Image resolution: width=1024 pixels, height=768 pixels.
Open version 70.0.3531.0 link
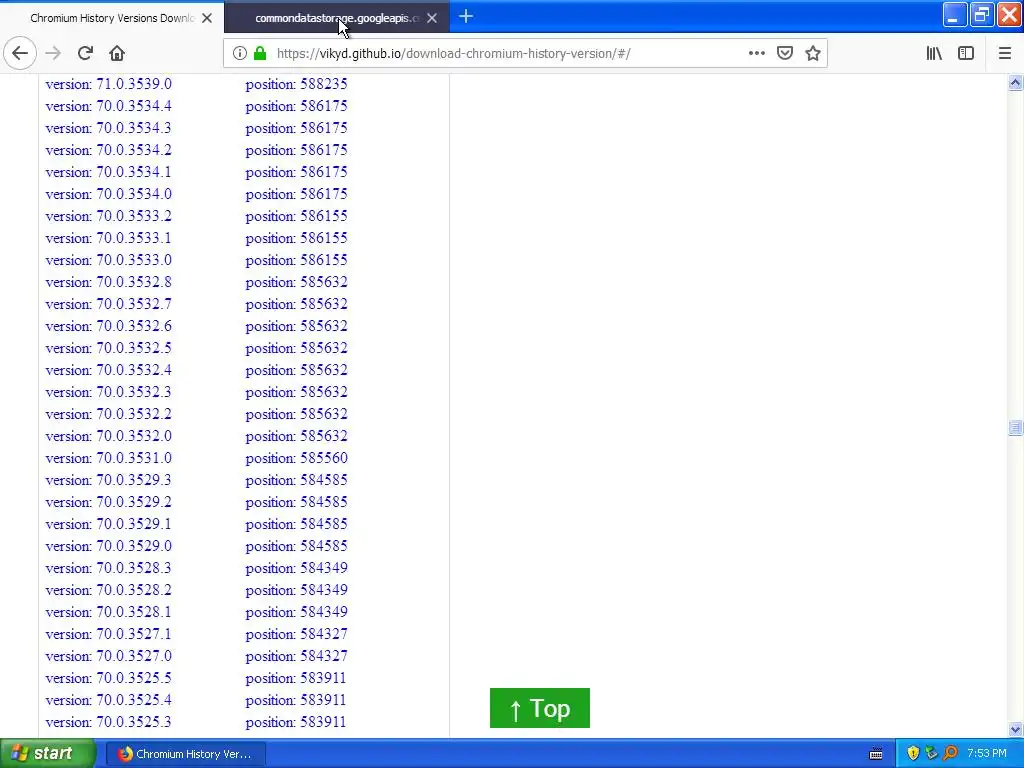(108, 458)
